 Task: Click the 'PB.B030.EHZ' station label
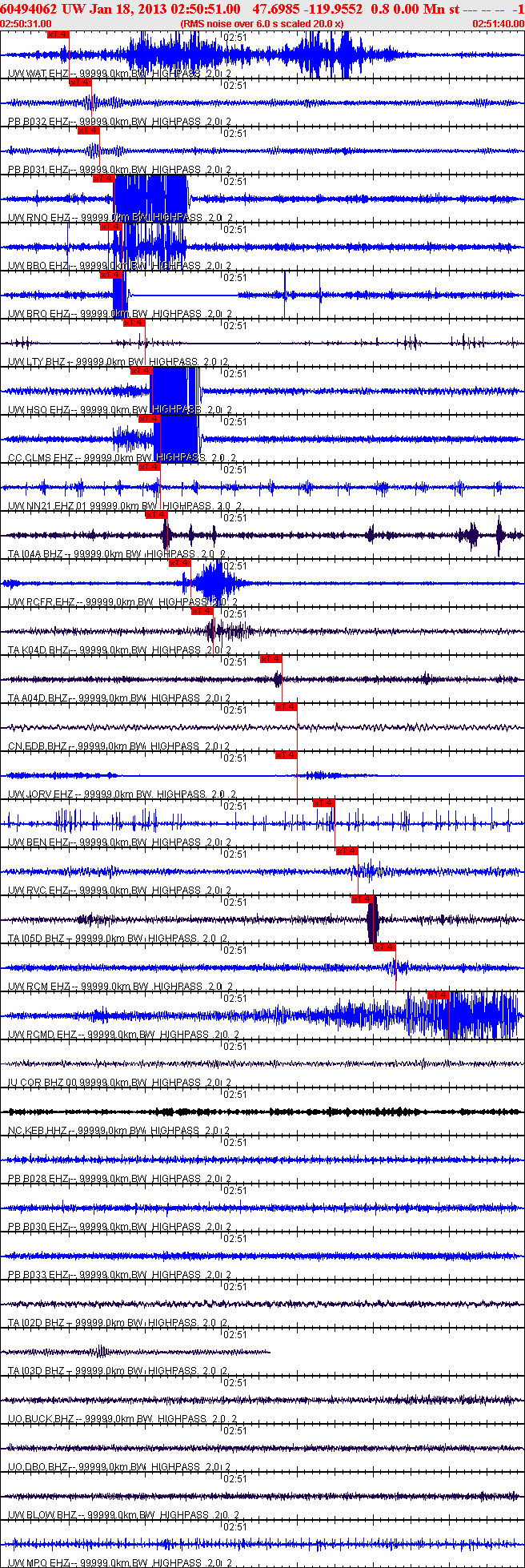point(39,1227)
